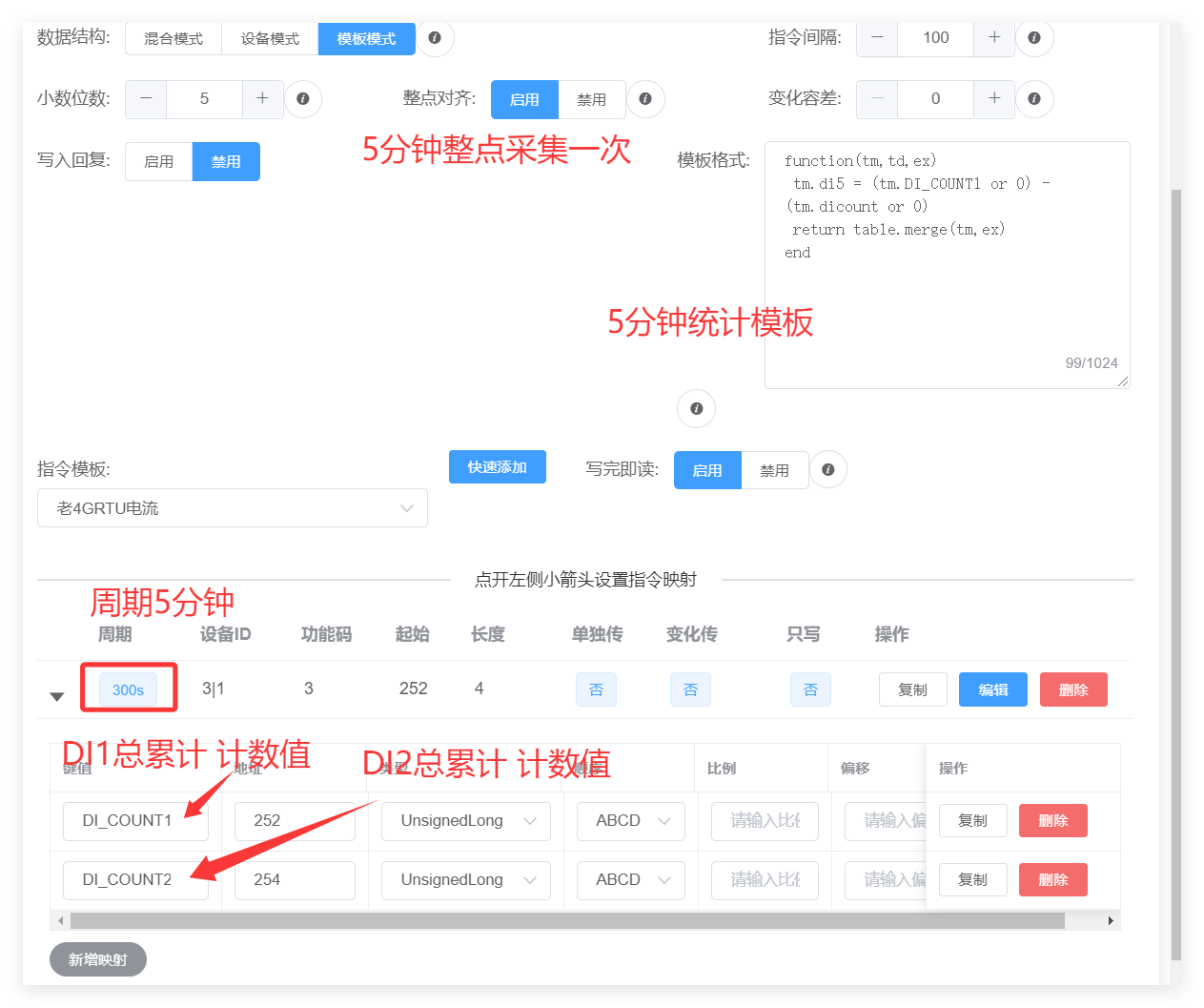The height and width of the screenshot is (1008, 1204).
Task: Click info icon beside 变化容差 stepper
Action: [x=1034, y=99]
